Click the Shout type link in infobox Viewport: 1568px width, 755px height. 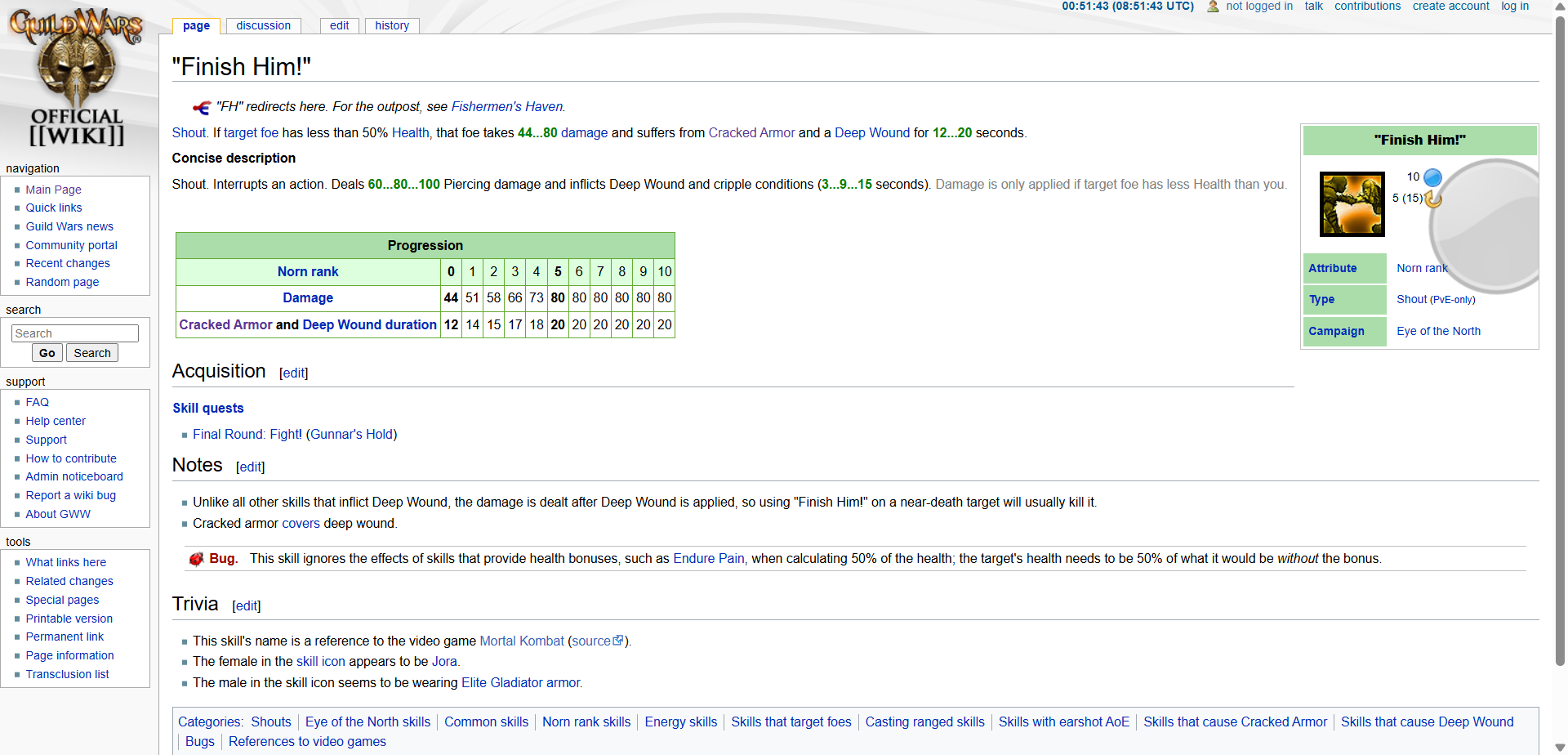tap(1411, 299)
